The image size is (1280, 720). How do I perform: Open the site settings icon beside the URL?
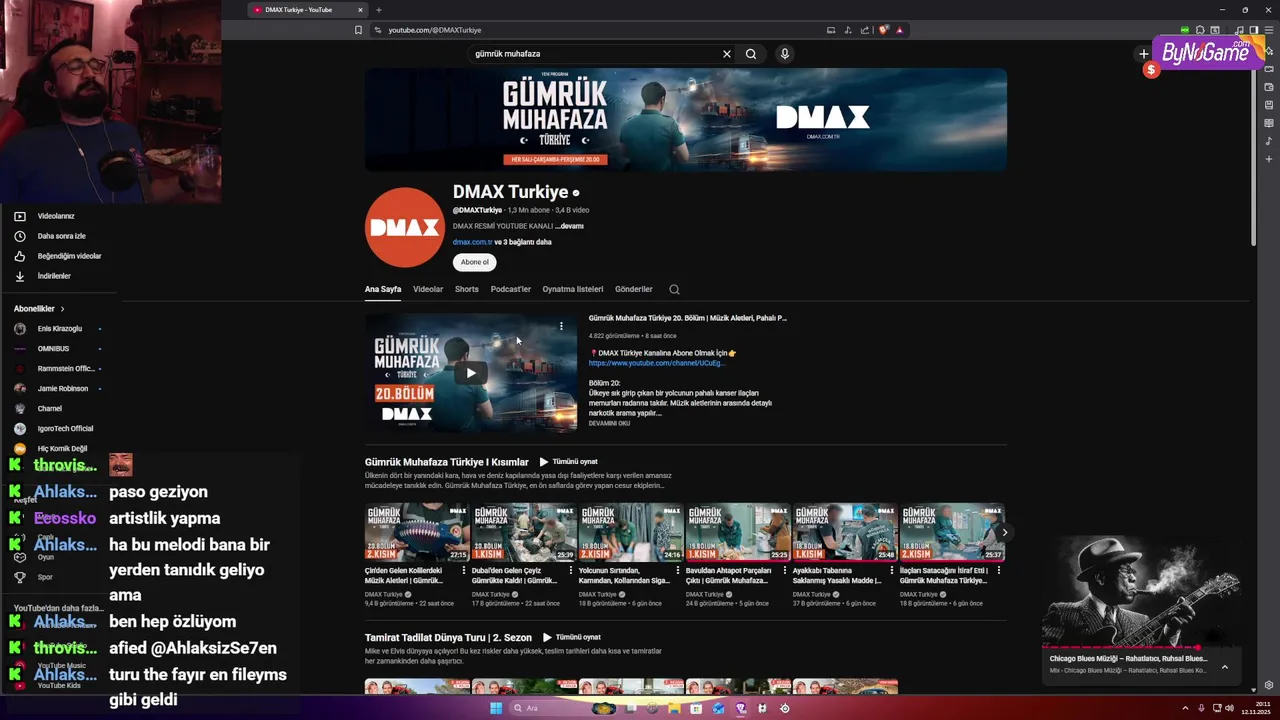click(x=378, y=30)
